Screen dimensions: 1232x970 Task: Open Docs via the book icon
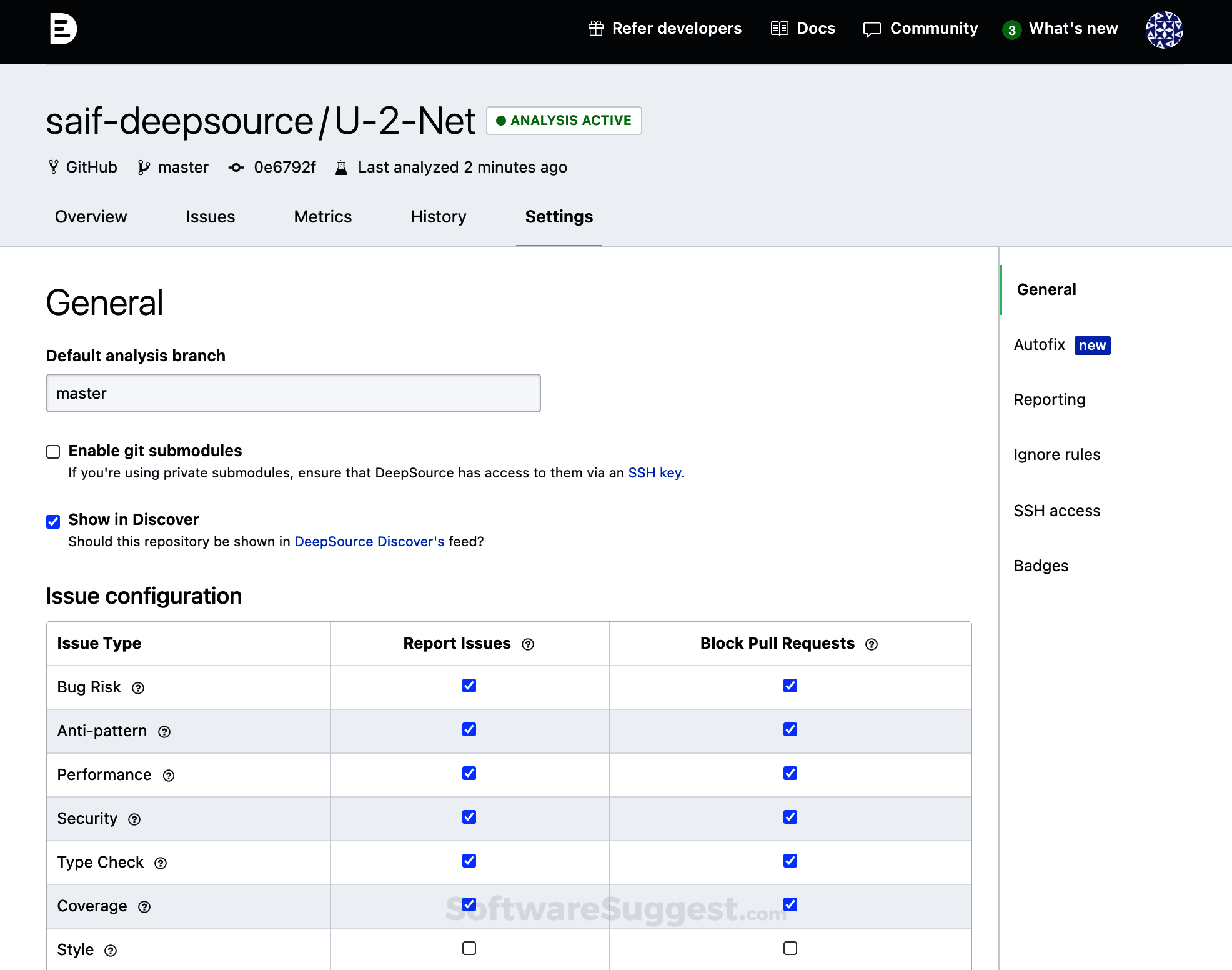[780, 28]
